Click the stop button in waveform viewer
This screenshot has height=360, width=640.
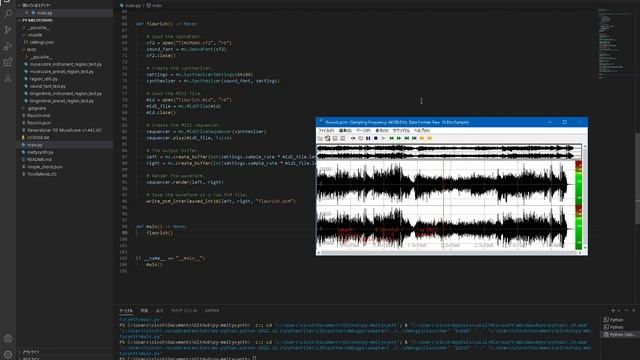pyautogui.click(x=376, y=138)
